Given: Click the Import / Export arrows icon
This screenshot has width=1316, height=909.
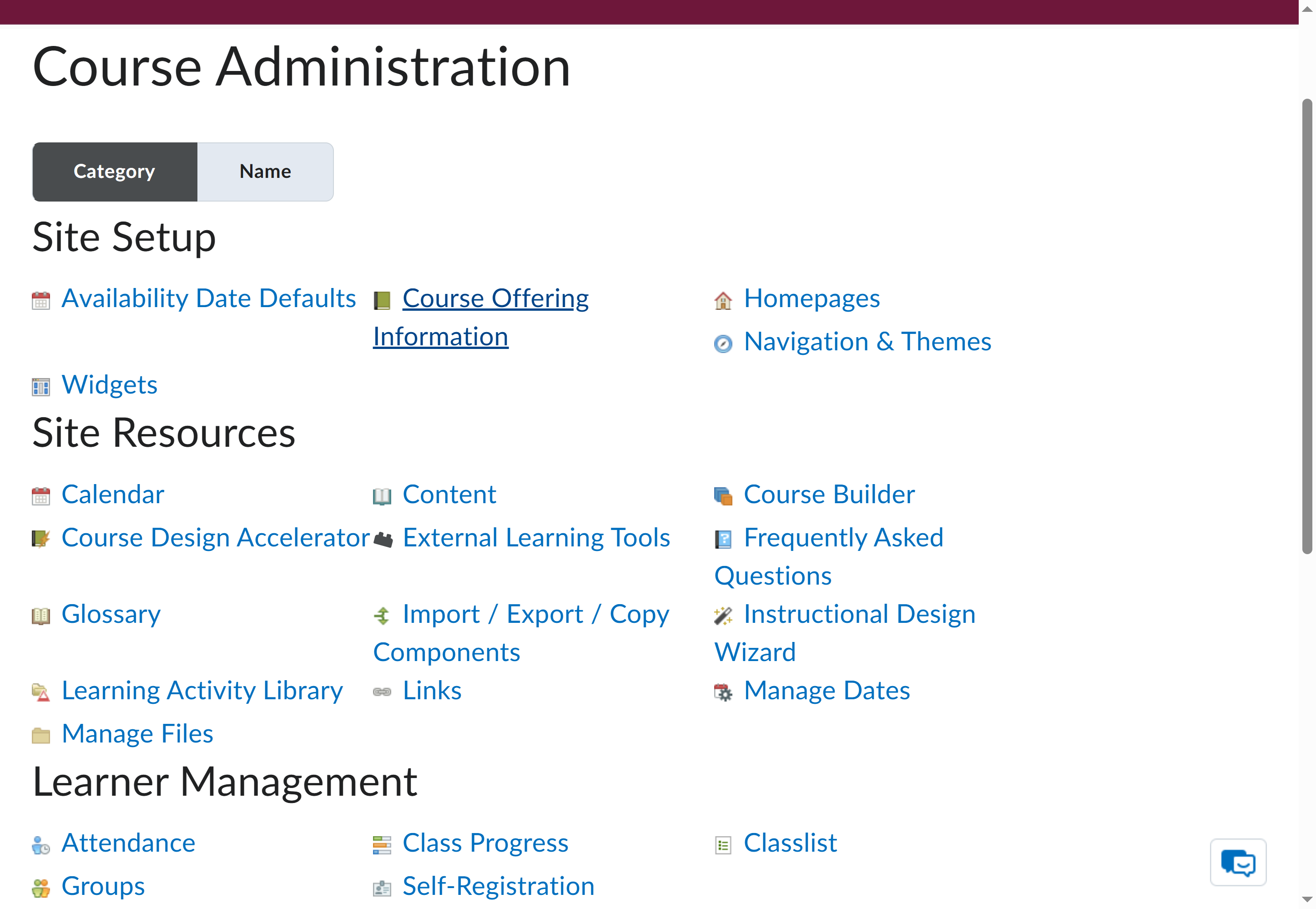Looking at the screenshot, I should click(x=382, y=616).
